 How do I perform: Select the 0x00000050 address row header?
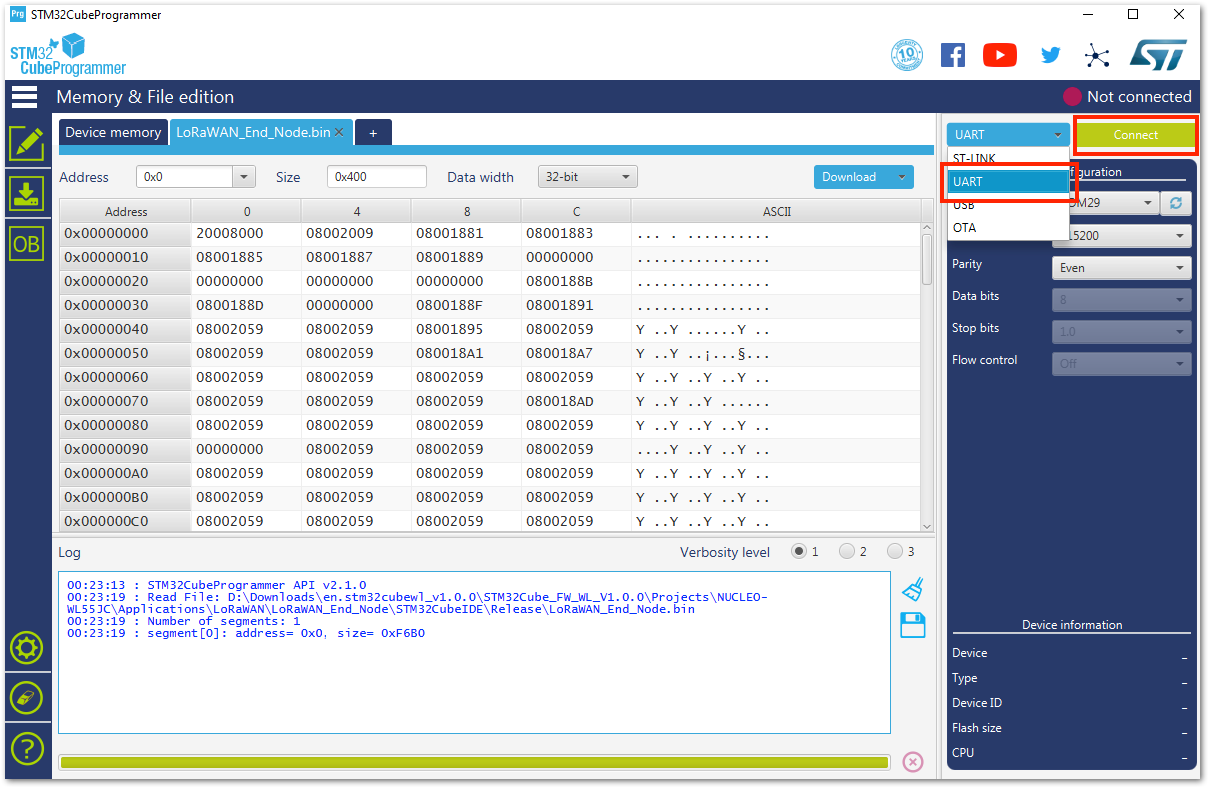(126, 353)
